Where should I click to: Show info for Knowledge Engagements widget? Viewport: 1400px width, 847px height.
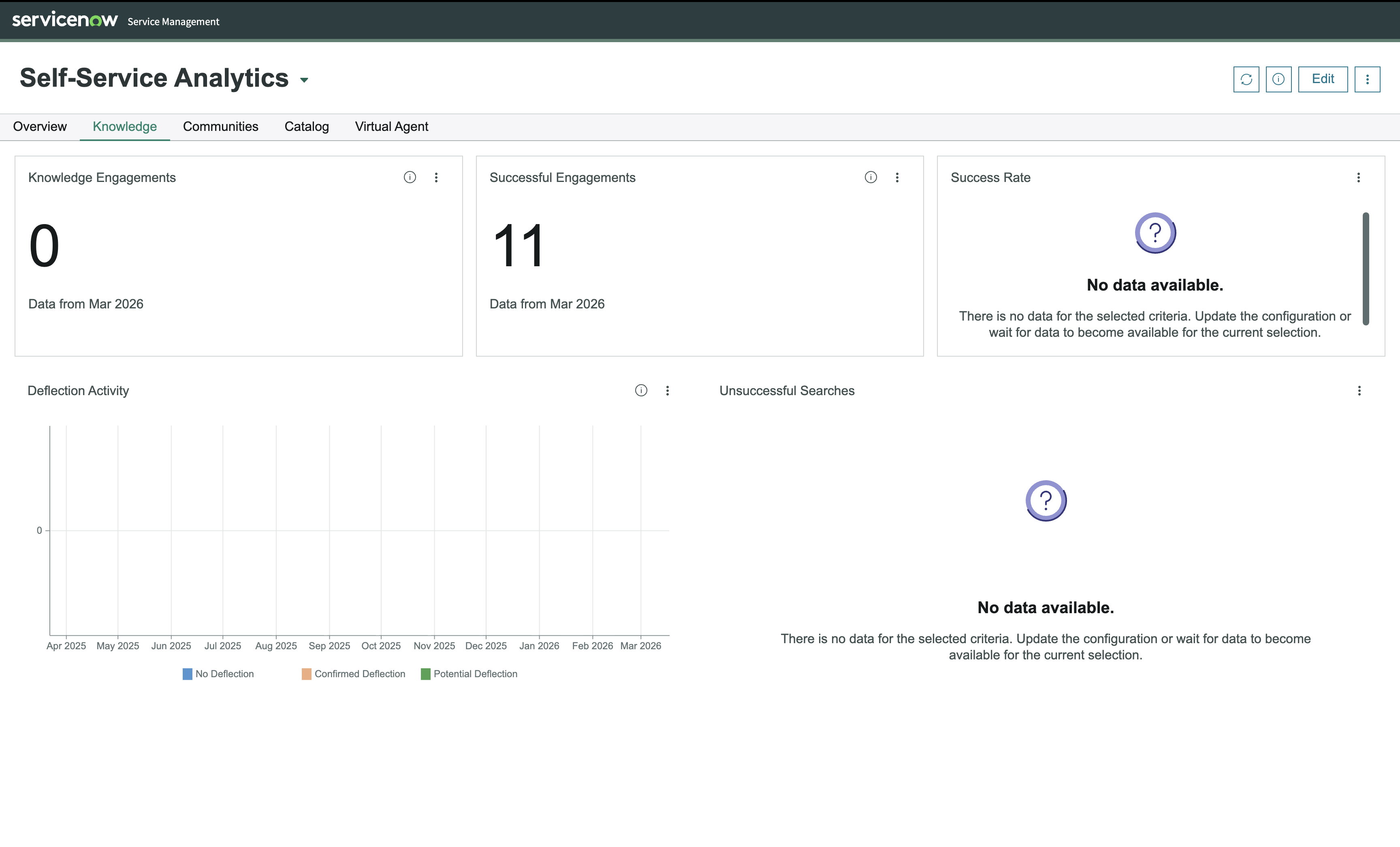pos(410,178)
